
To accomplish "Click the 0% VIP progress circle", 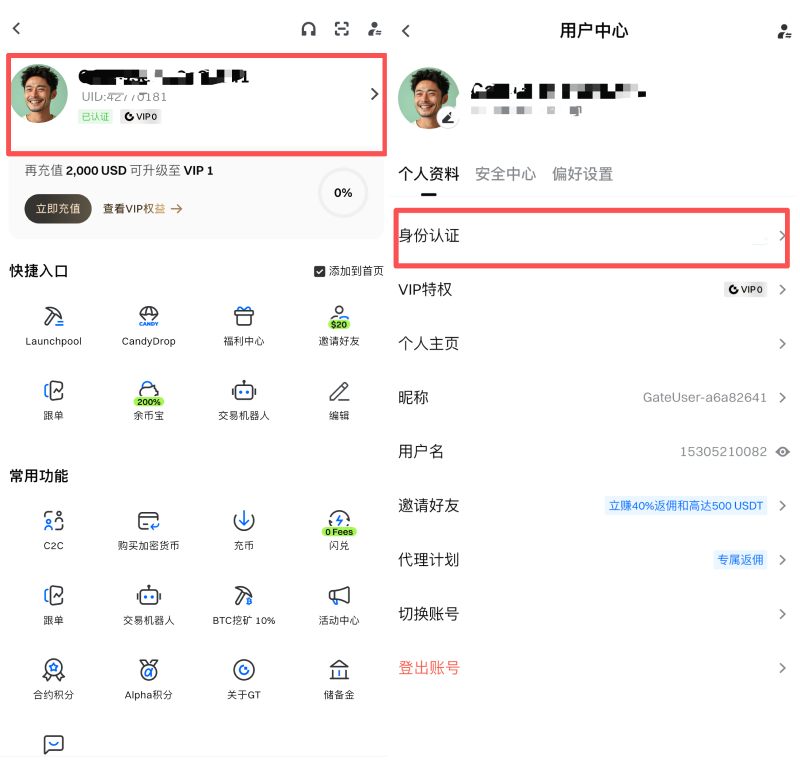I will point(341,192).
